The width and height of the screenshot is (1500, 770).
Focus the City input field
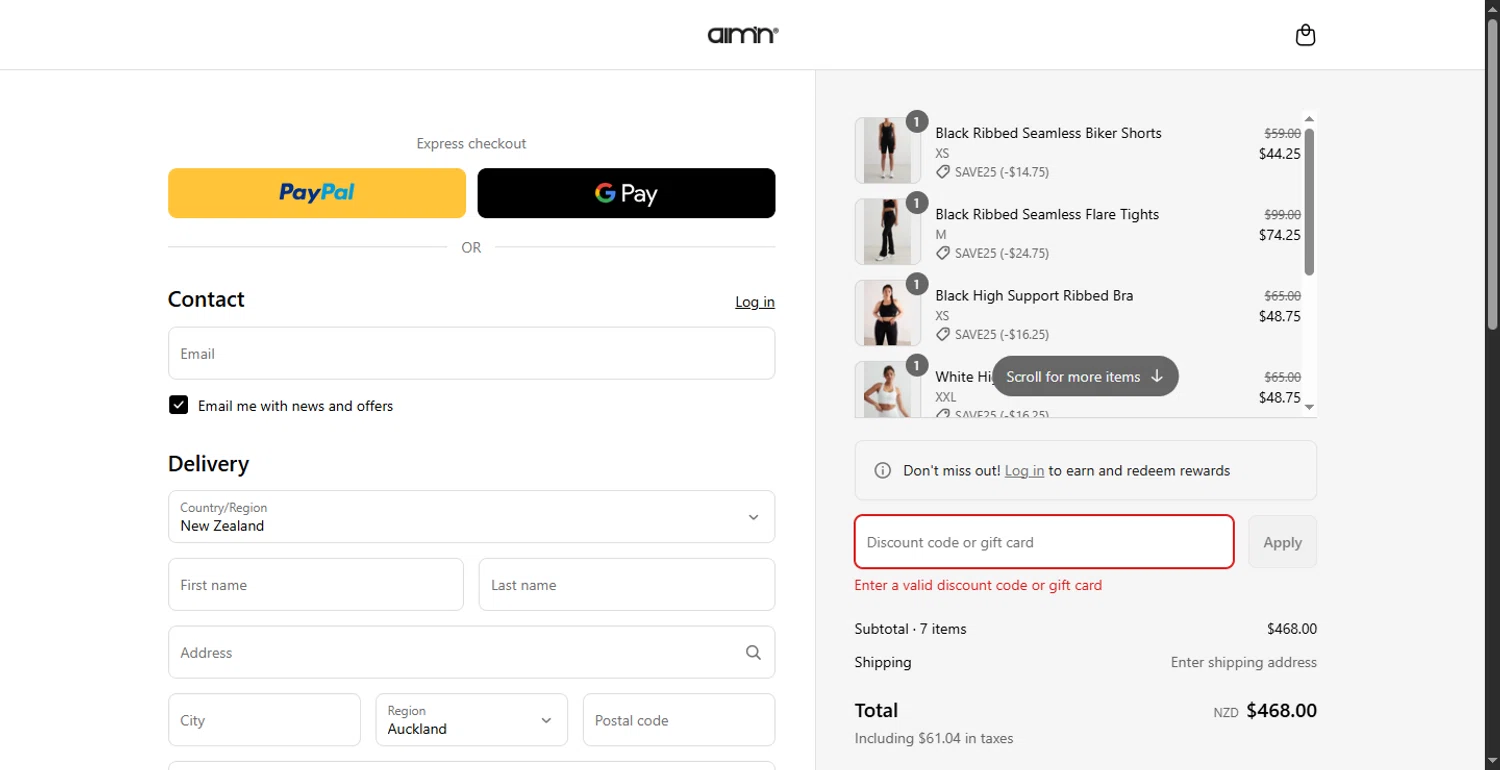coord(264,720)
